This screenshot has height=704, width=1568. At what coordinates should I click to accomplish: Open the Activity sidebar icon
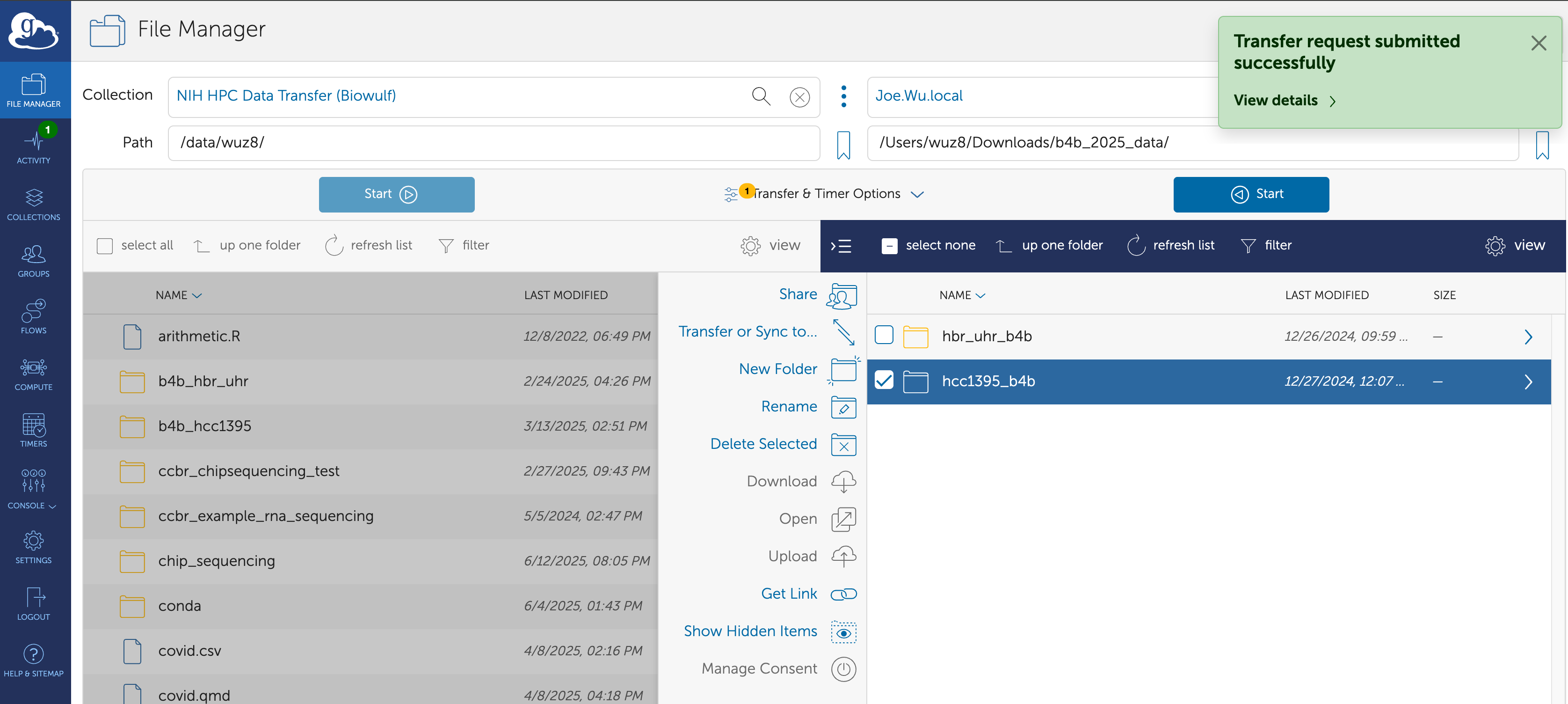tap(34, 146)
